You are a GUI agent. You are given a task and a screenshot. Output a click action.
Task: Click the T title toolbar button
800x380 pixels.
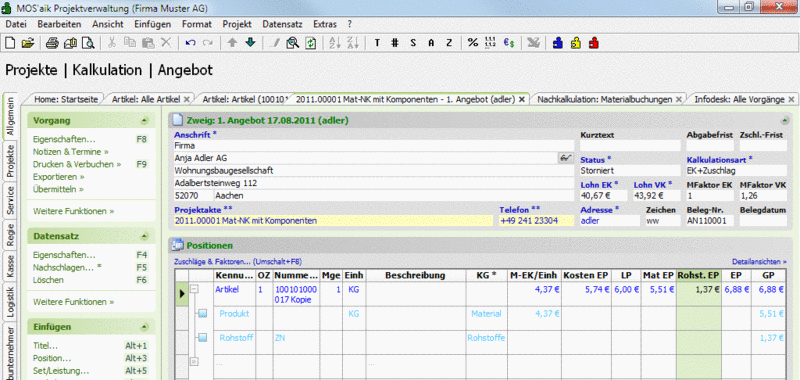click(377, 43)
